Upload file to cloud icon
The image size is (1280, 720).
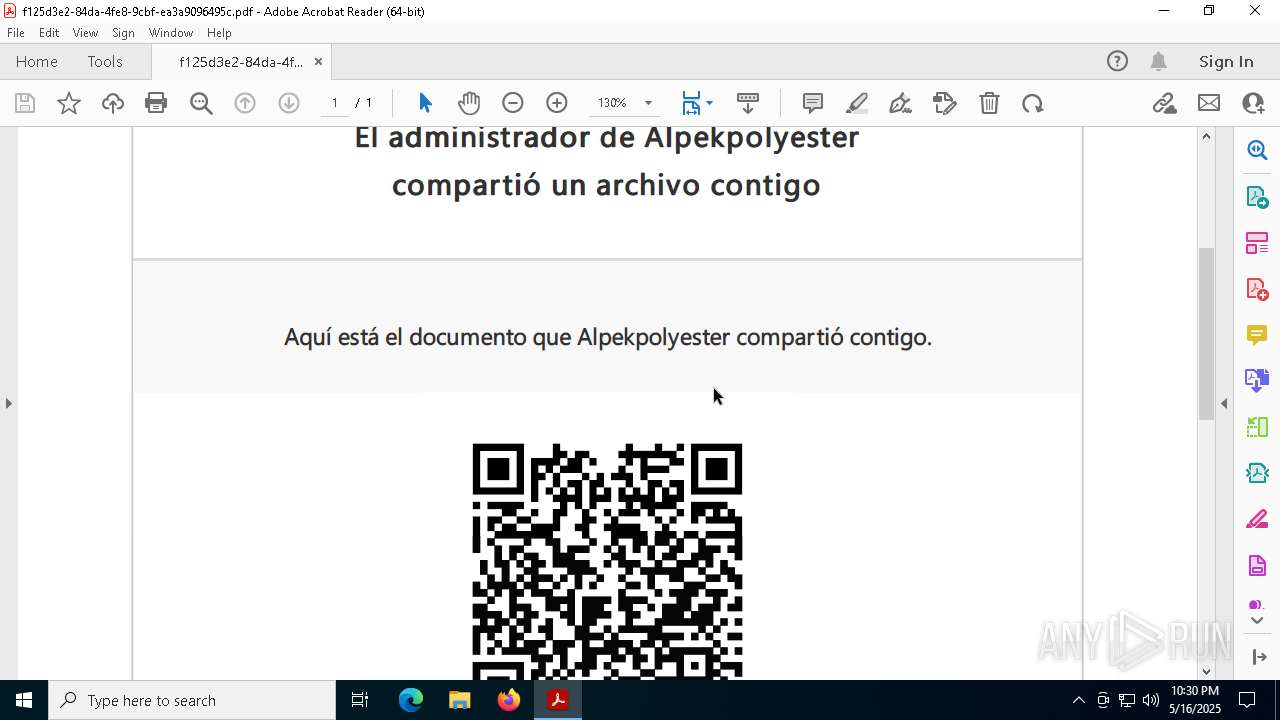click(113, 103)
